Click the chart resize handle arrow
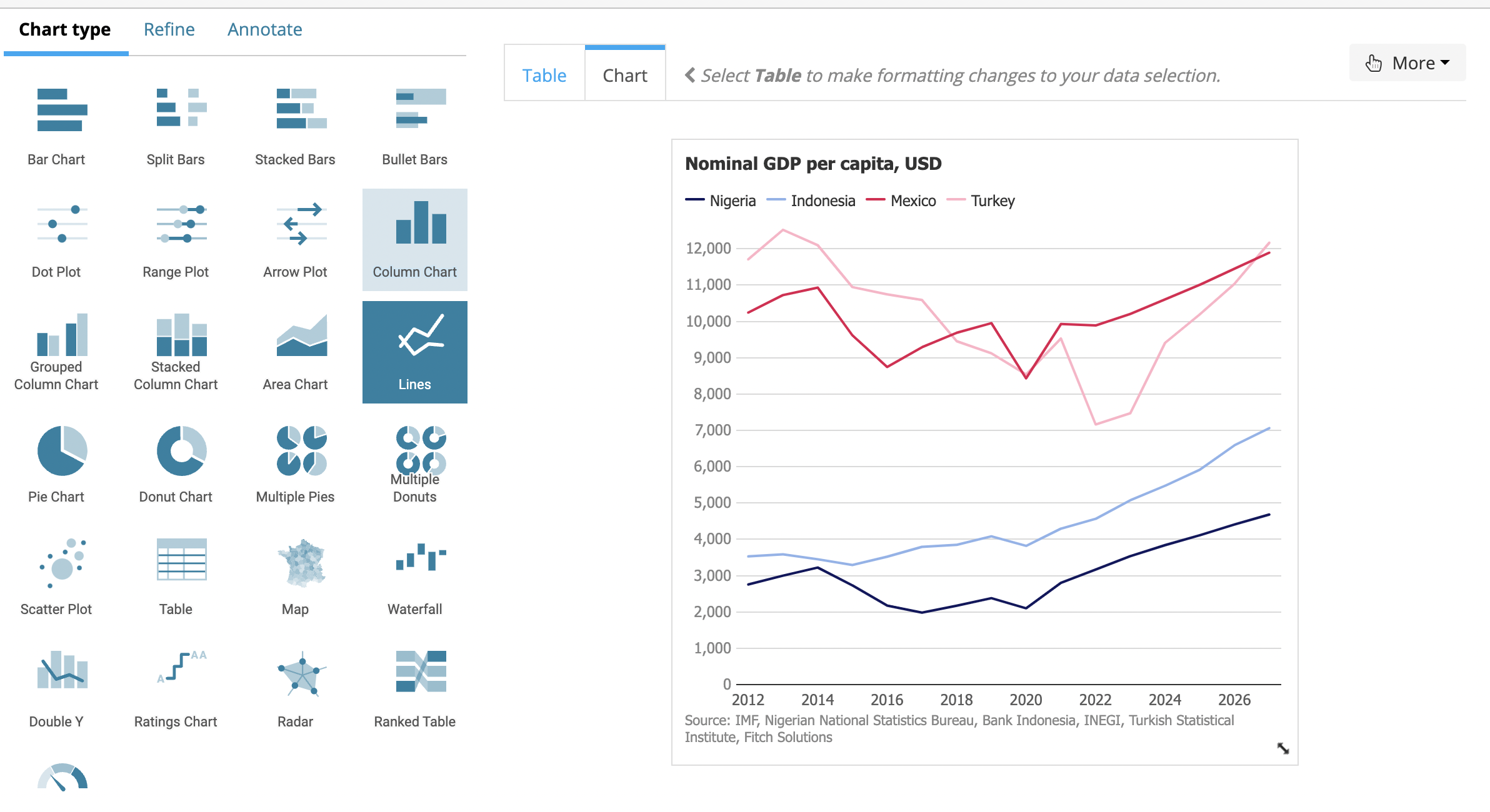1490x812 pixels. tap(1282, 748)
